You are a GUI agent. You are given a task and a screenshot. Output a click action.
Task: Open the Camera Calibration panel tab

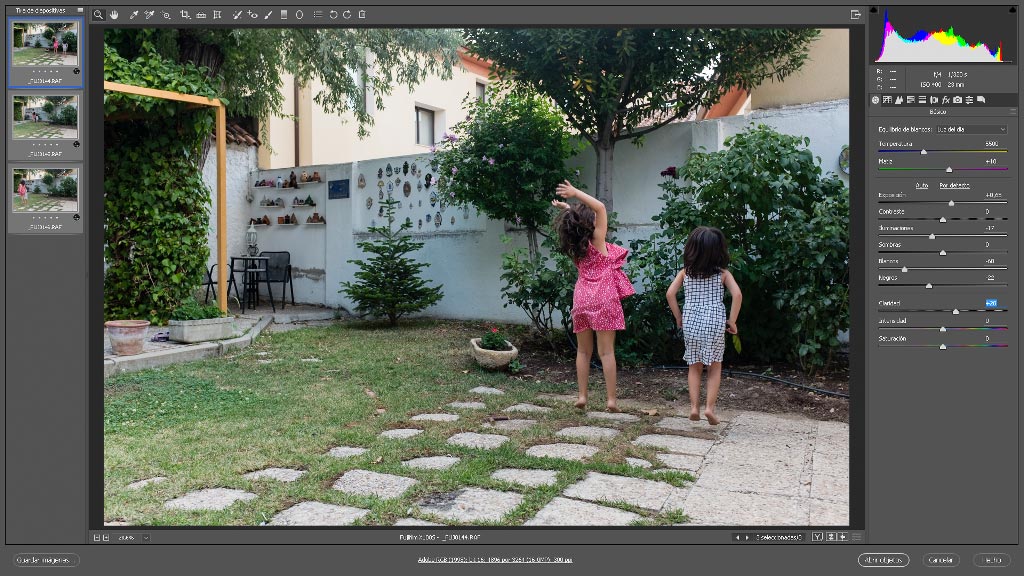coord(957,100)
